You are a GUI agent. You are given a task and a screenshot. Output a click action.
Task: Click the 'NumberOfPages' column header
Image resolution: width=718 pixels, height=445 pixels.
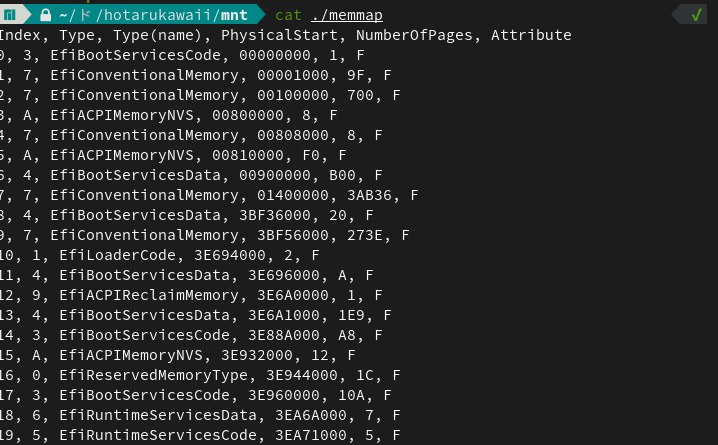pyautogui.click(x=407, y=35)
